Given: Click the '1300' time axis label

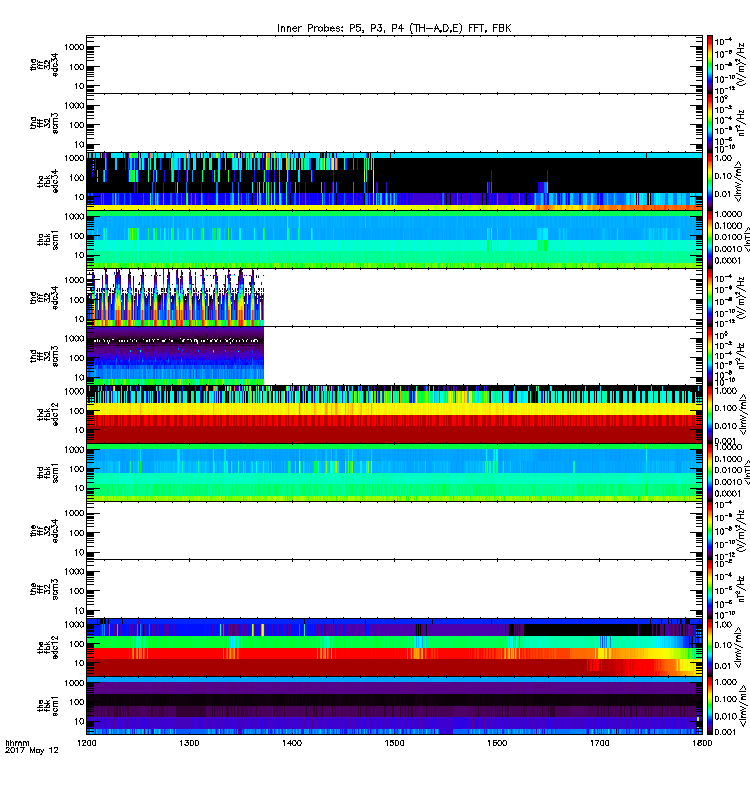Looking at the screenshot, I should [x=189, y=743].
